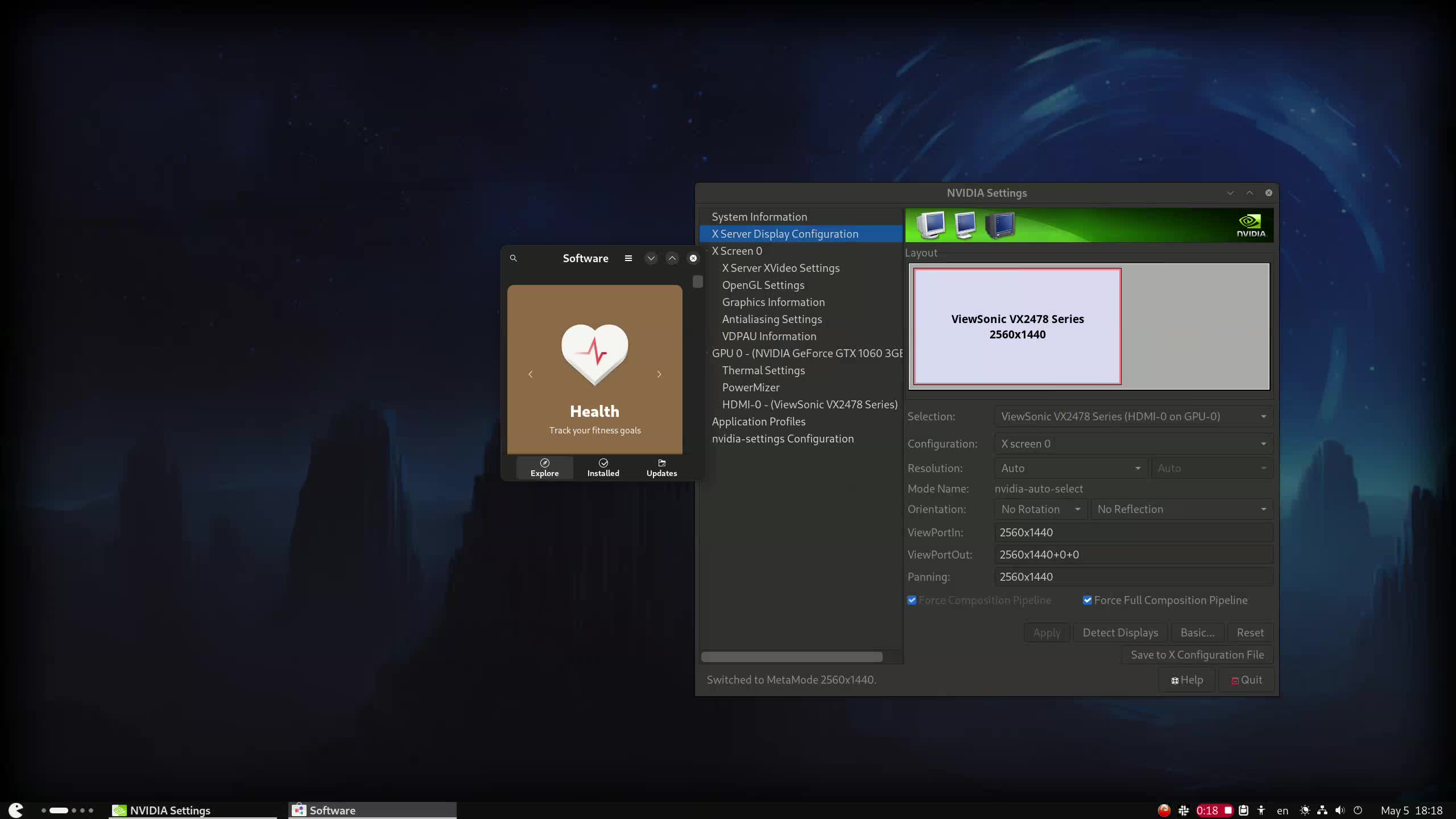The height and width of the screenshot is (819, 1456).
Task: Open VDPAU Information page
Action: pos(769,336)
